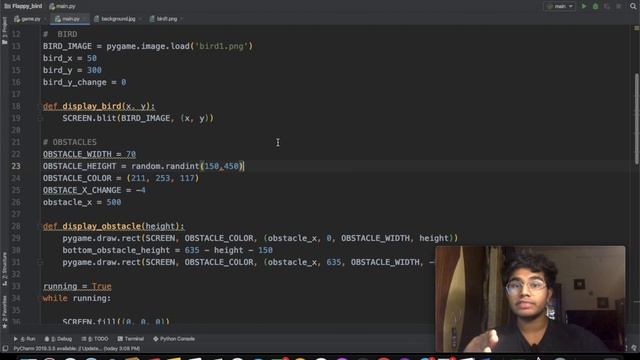Click PyCharm update available status message
The height and width of the screenshot is (360, 640).
(x=77, y=349)
